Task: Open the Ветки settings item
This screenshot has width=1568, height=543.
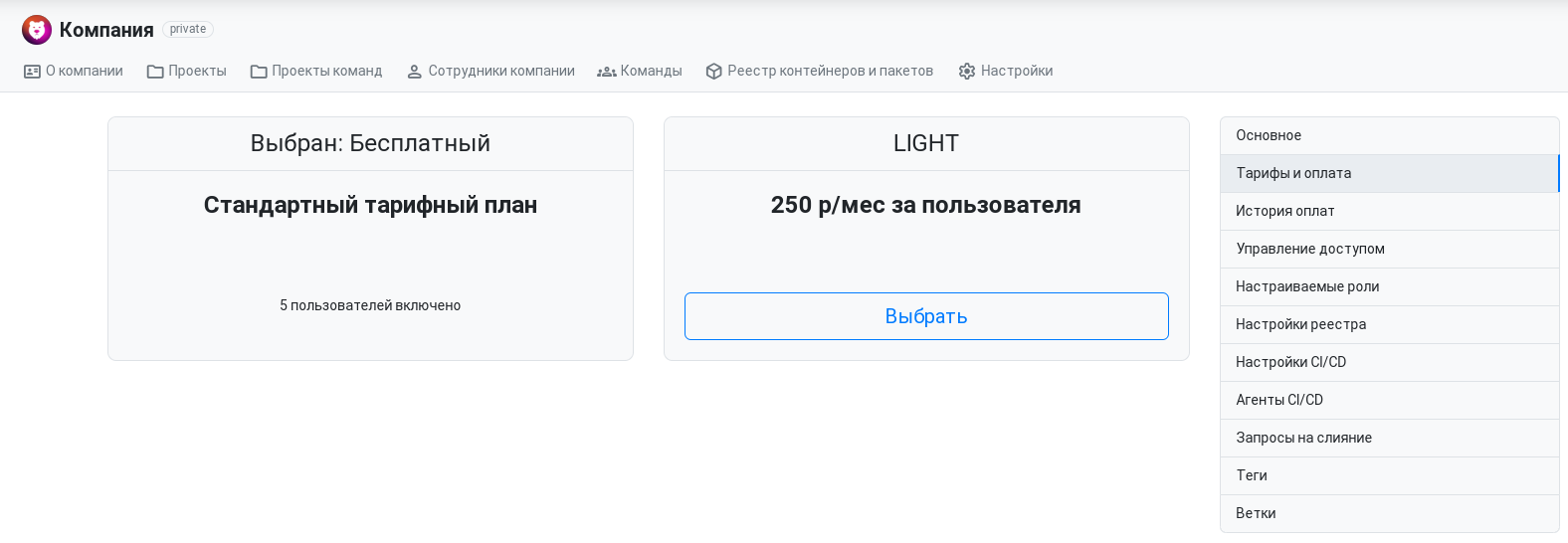Action: [x=1390, y=513]
